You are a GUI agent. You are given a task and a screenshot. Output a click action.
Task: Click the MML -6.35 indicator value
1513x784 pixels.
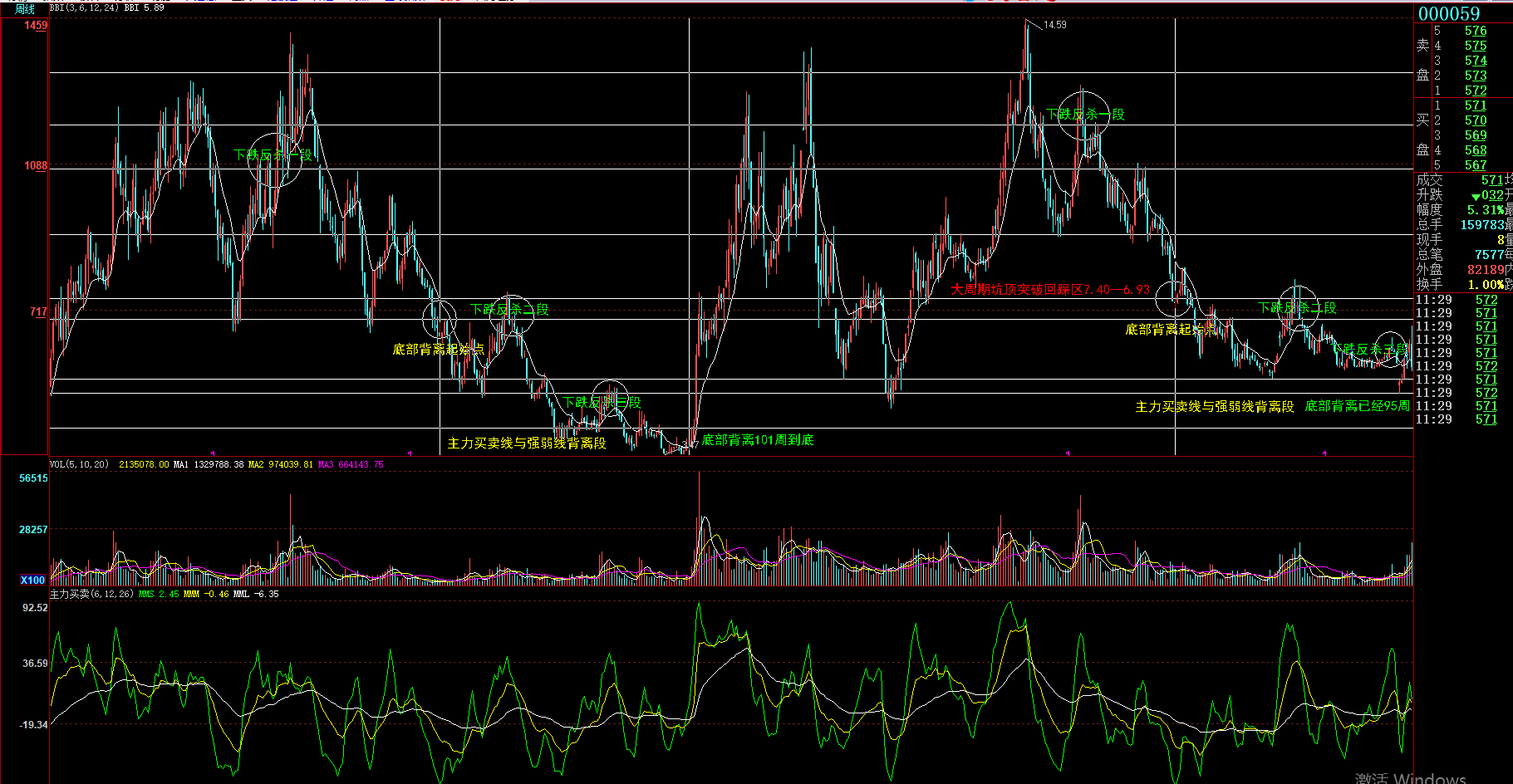(x=256, y=595)
